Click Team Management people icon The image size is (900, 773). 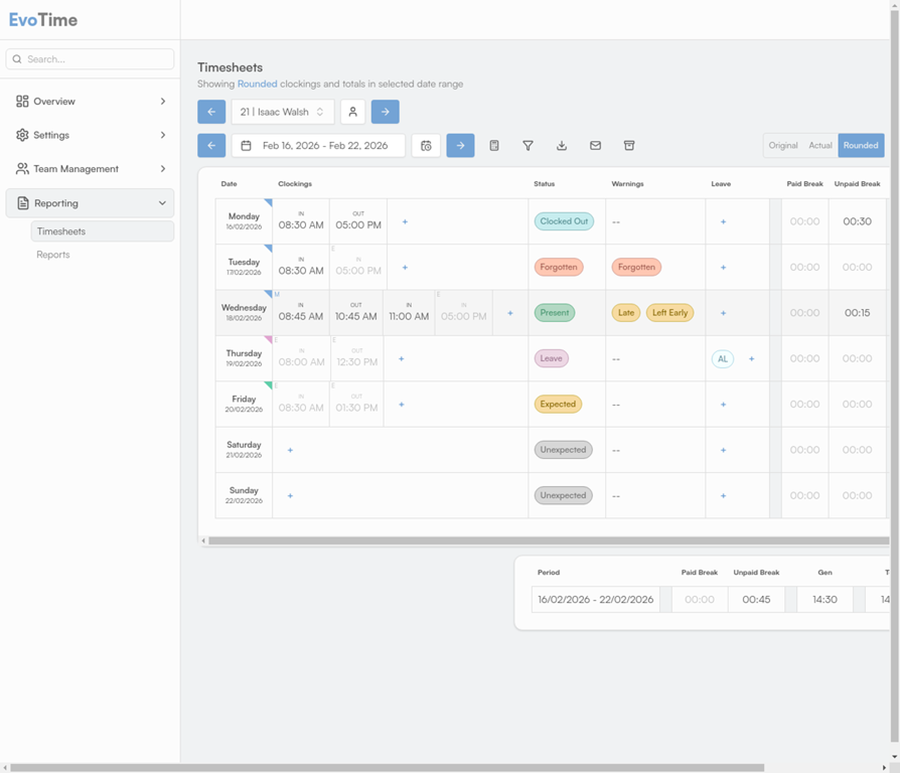coord(22,169)
